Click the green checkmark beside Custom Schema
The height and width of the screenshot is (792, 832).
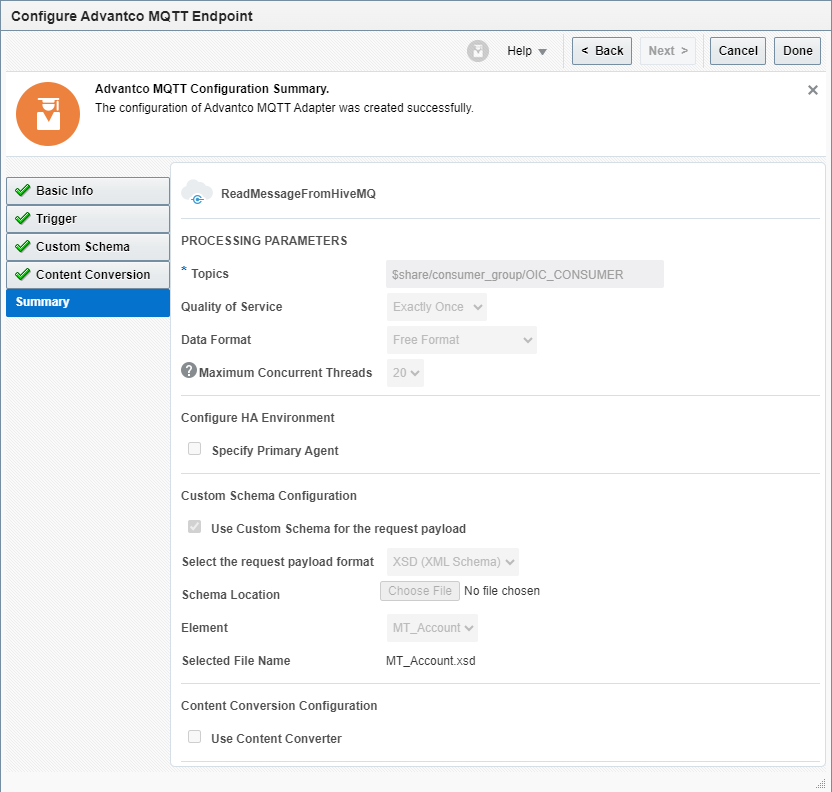[x=23, y=247]
